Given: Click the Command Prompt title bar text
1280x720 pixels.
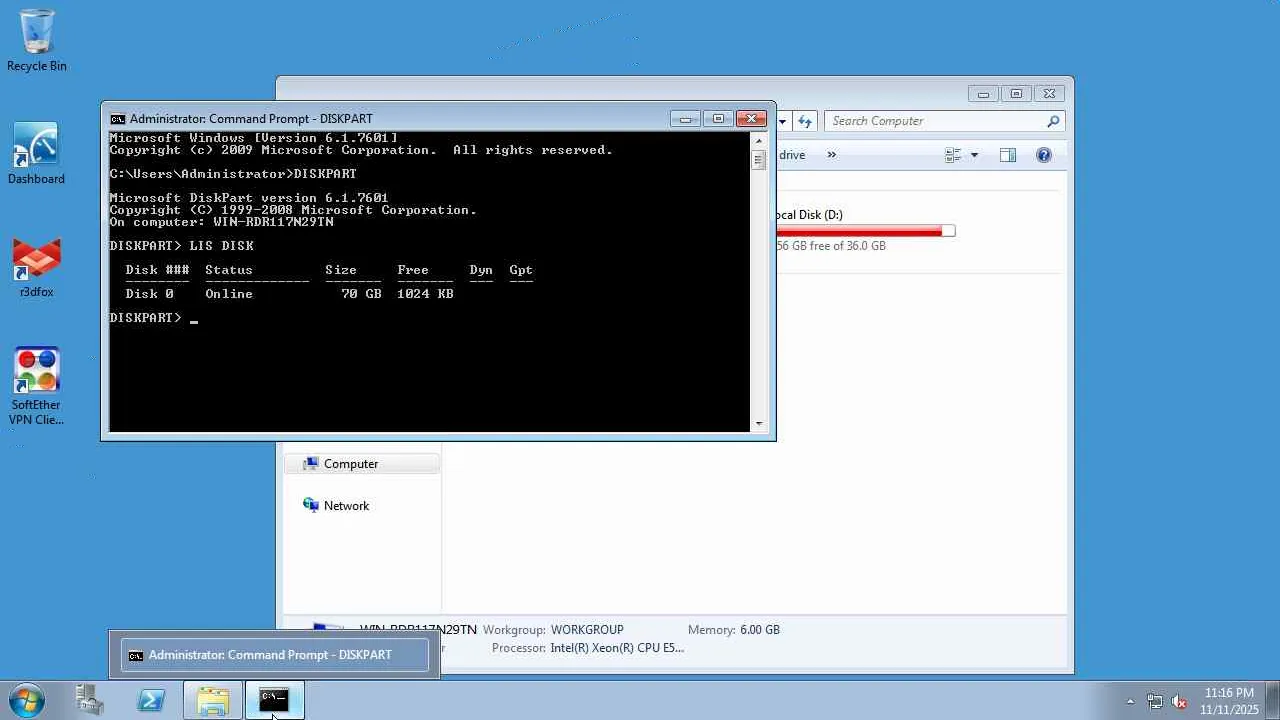Looking at the screenshot, I should pyautogui.click(x=251, y=119).
